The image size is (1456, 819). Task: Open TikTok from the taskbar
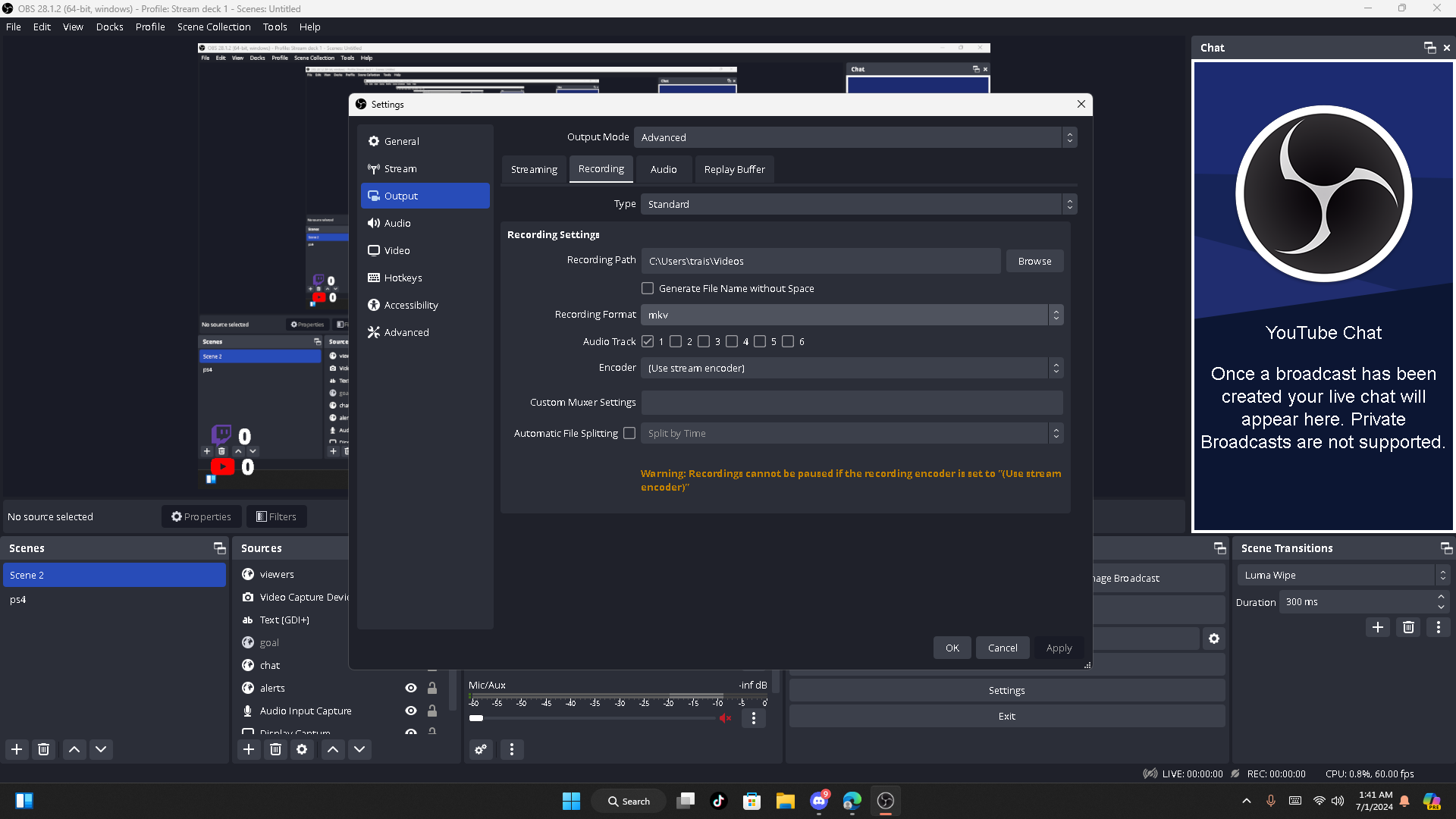point(719,801)
